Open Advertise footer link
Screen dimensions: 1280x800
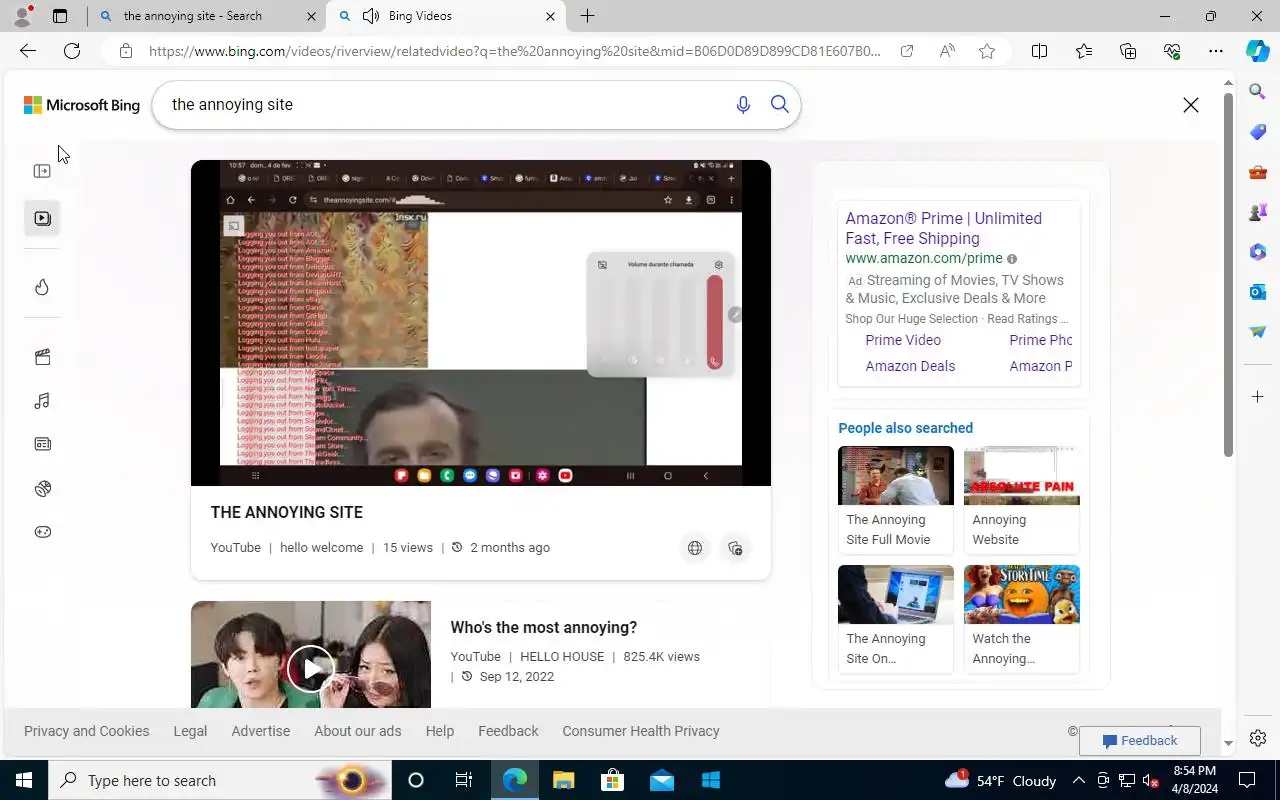(261, 731)
